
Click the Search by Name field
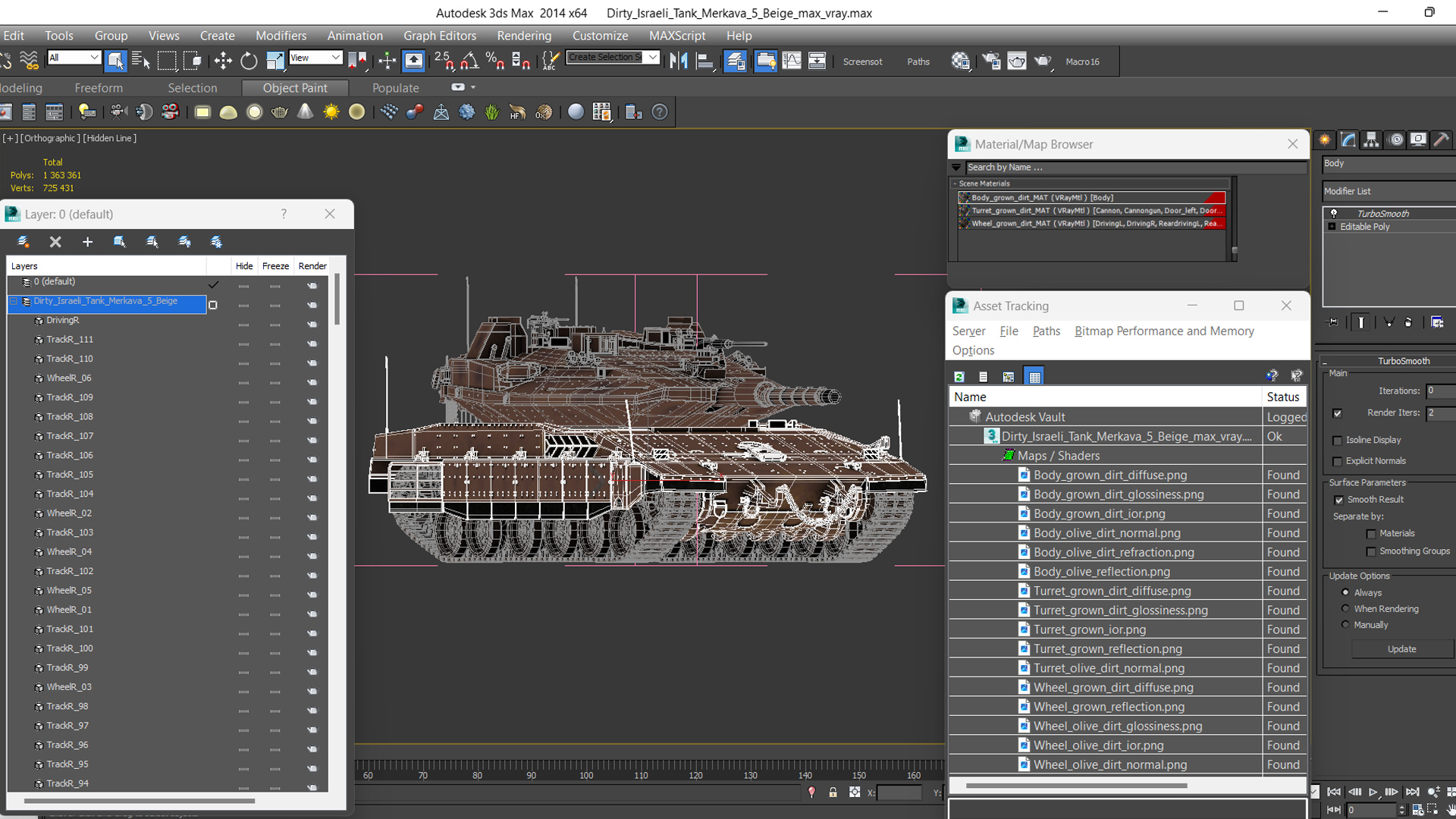[x=1135, y=168]
